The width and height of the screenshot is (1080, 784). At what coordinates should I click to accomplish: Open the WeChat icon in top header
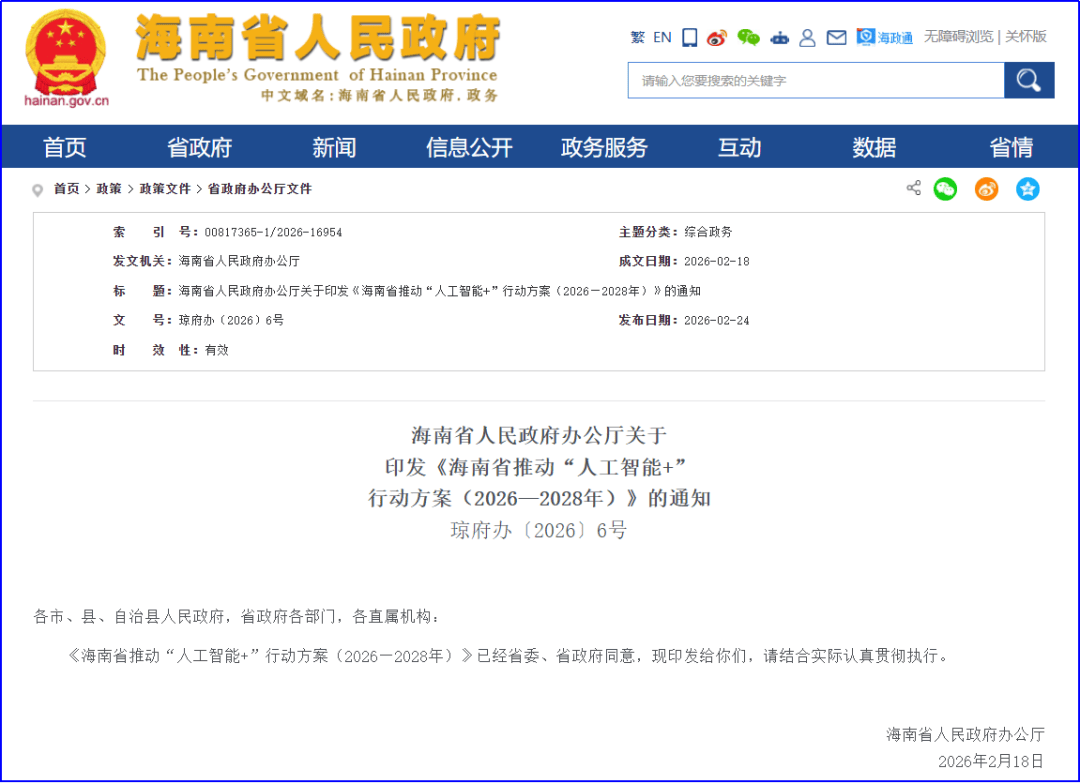(748, 38)
